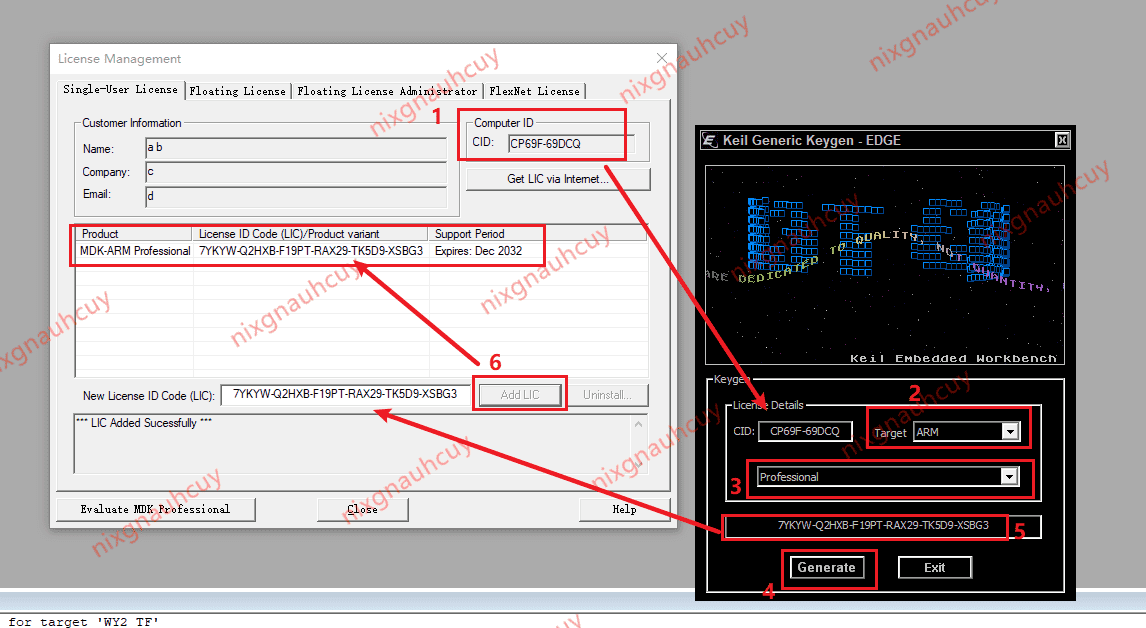Click the Exit button in keygen
The height and width of the screenshot is (628, 1146).
tap(934, 567)
